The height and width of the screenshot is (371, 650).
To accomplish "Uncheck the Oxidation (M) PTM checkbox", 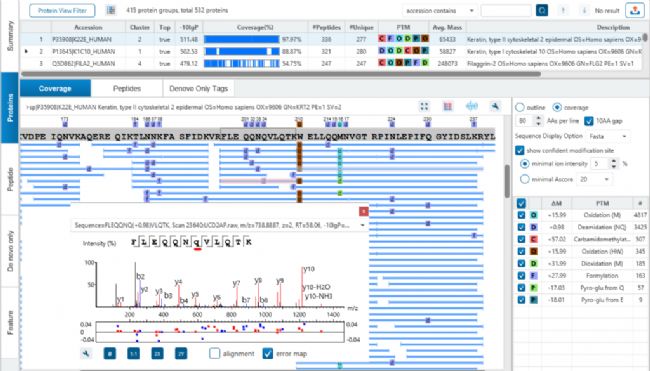I will tap(521, 215).
